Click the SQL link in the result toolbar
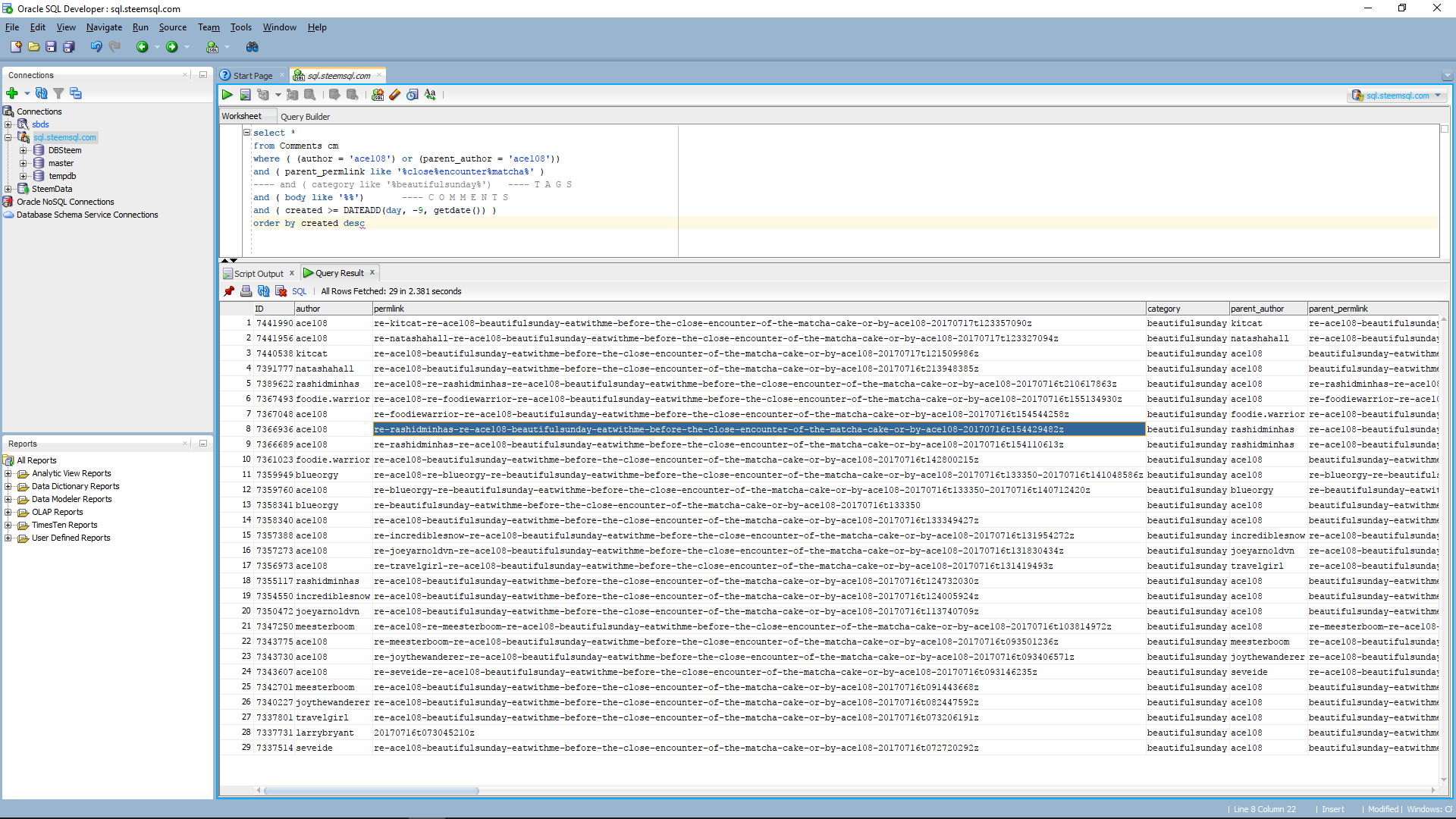The height and width of the screenshot is (819, 1456). click(x=299, y=291)
